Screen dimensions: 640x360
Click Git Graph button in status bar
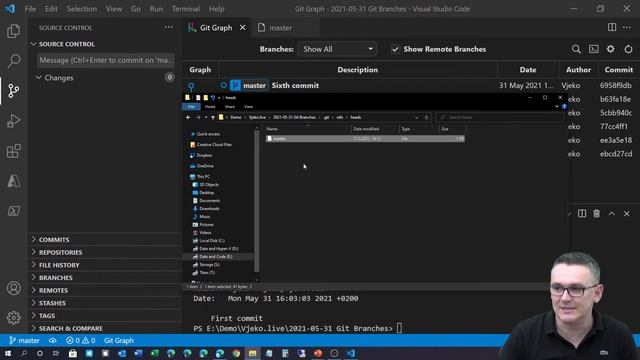click(x=119, y=340)
